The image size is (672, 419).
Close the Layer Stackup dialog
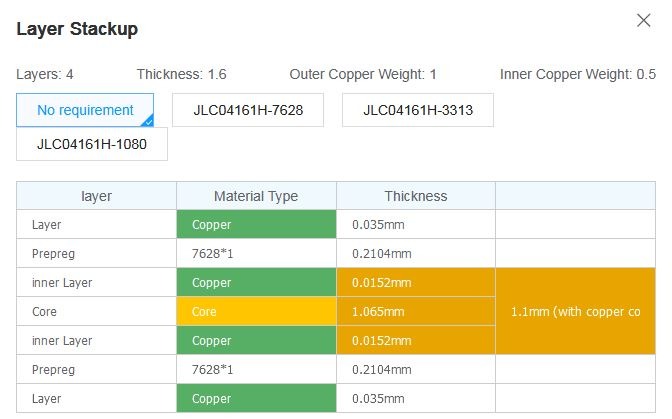tap(643, 20)
